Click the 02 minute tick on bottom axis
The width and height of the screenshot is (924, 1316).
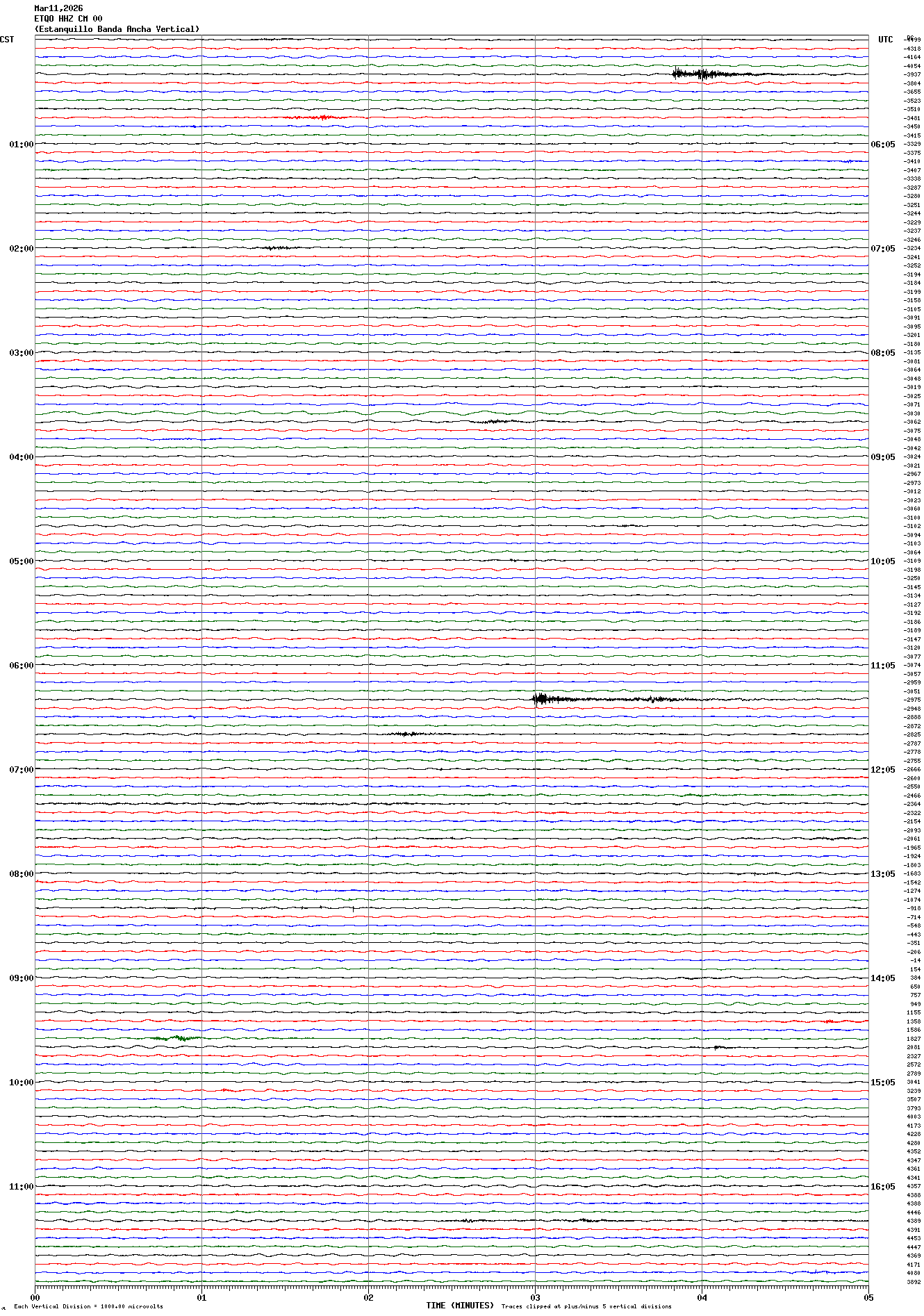point(368,1297)
